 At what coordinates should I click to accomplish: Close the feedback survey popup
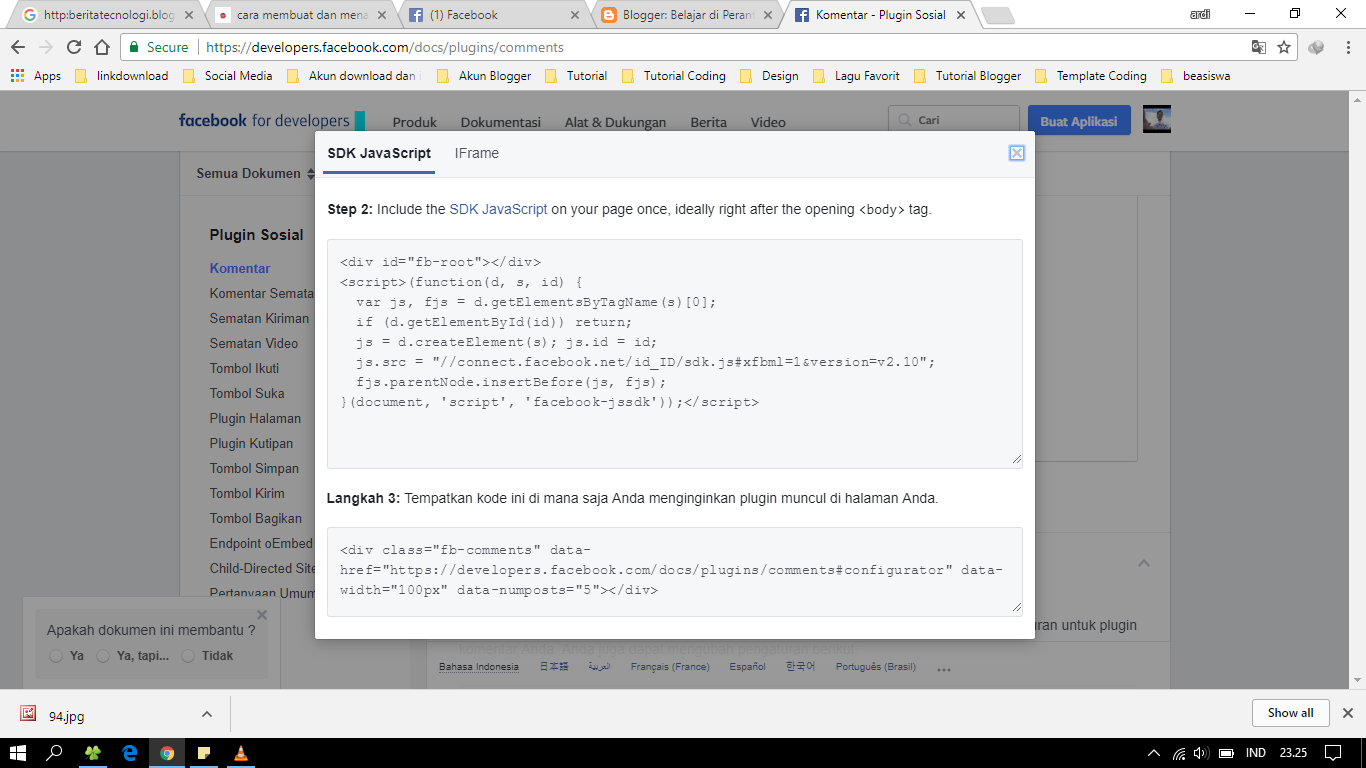[x=262, y=615]
